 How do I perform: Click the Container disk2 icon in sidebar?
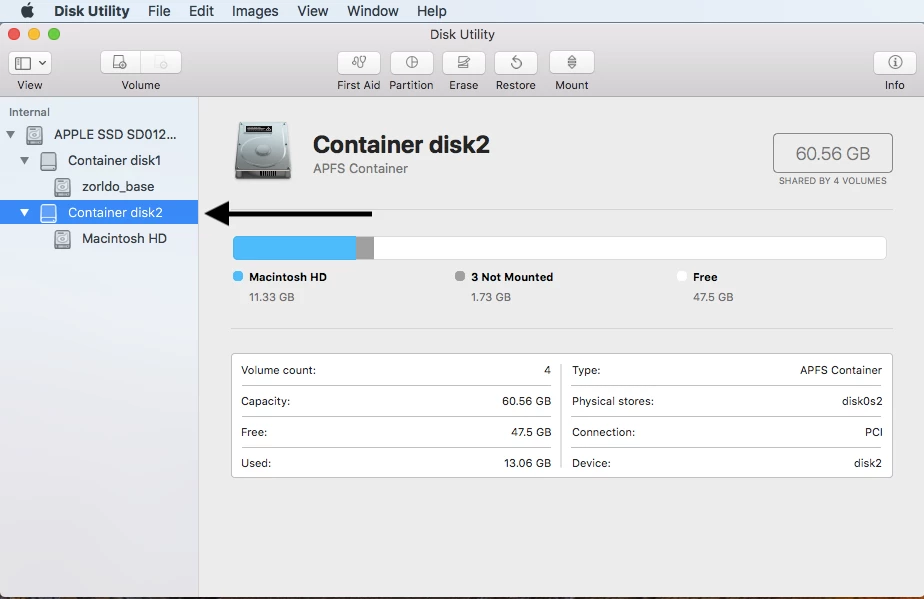pyautogui.click(x=48, y=213)
